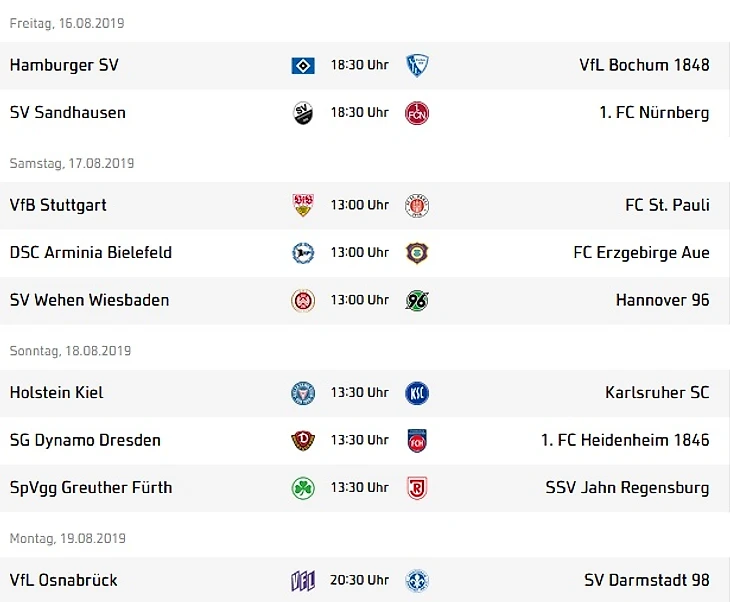The image size is (730, 602).
Task: Open the 1. FC Nürnberg crest
Action: tap(417, 114)
